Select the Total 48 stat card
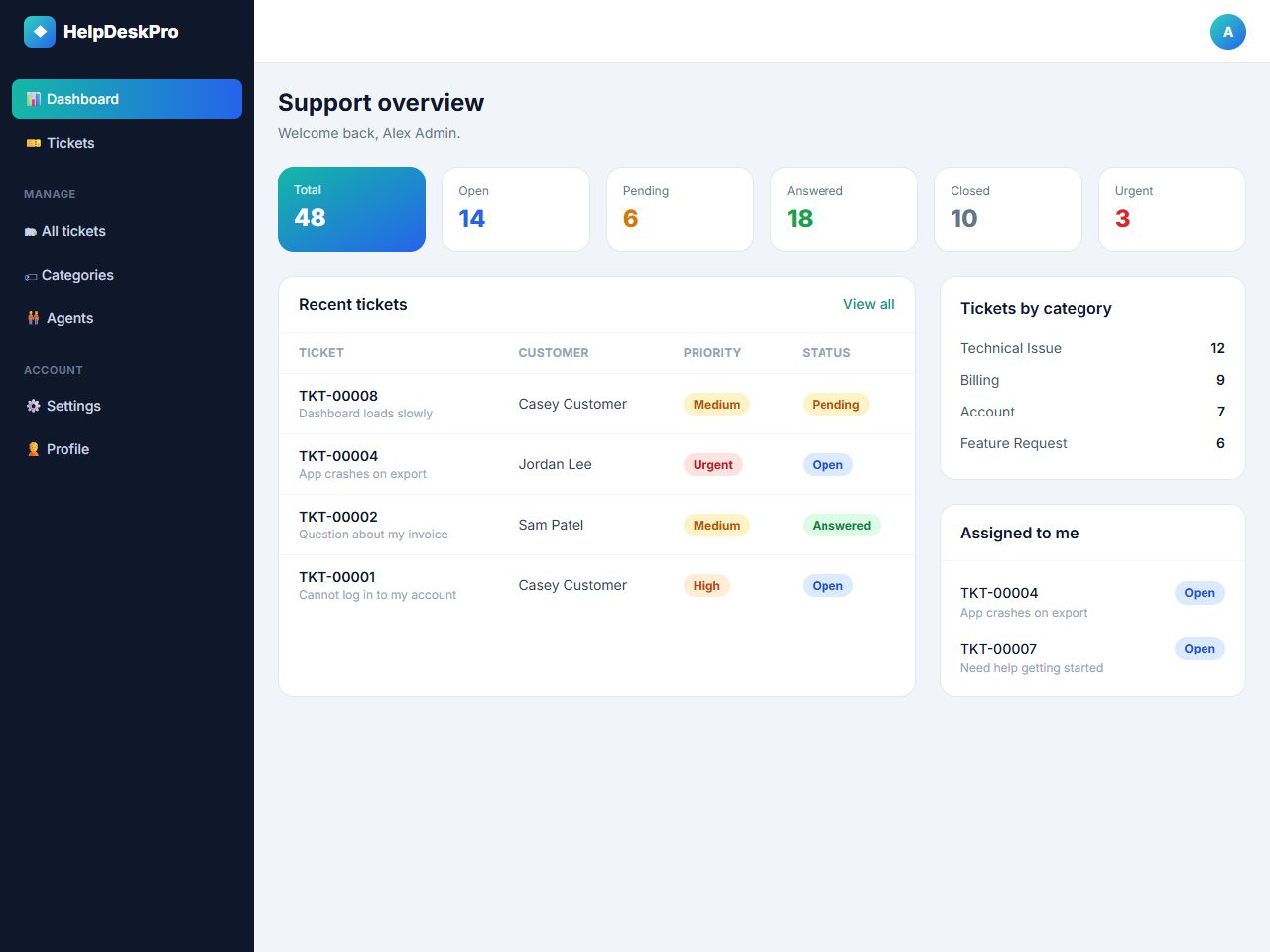This screenshot has height=952, width=1270. [351, 209]
